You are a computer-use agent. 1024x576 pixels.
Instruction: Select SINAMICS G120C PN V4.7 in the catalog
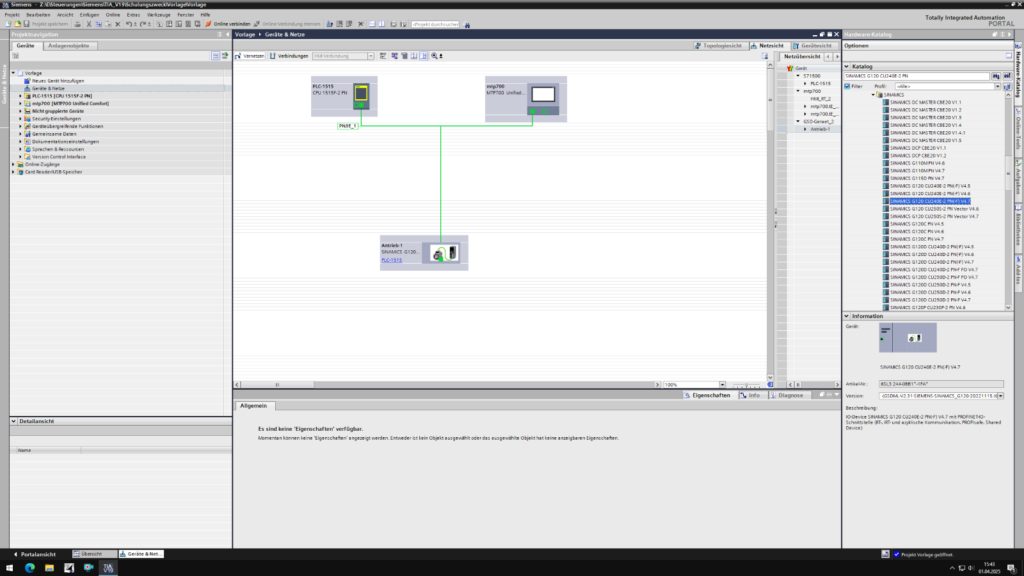point(916,239)
